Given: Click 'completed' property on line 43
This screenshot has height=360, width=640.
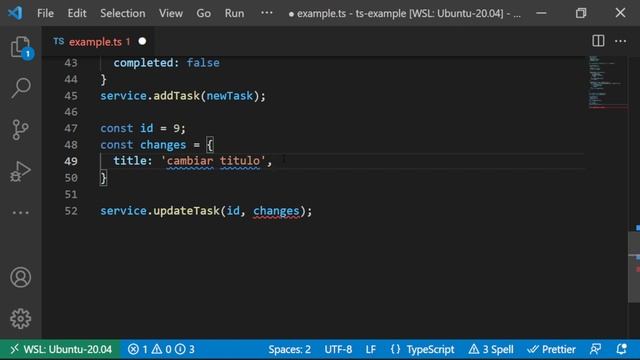Looking at the screenshot, I should pyautogui.click(x=143, y=63).
